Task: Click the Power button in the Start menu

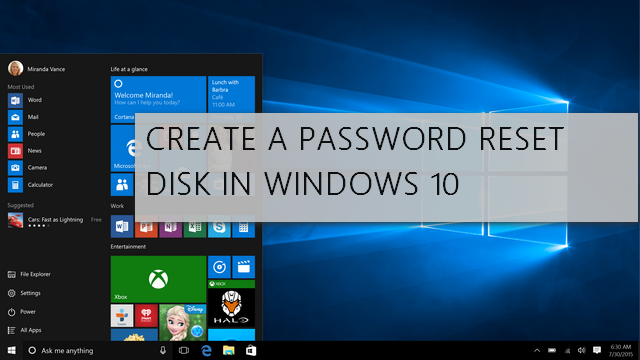Action: (22, 312)
